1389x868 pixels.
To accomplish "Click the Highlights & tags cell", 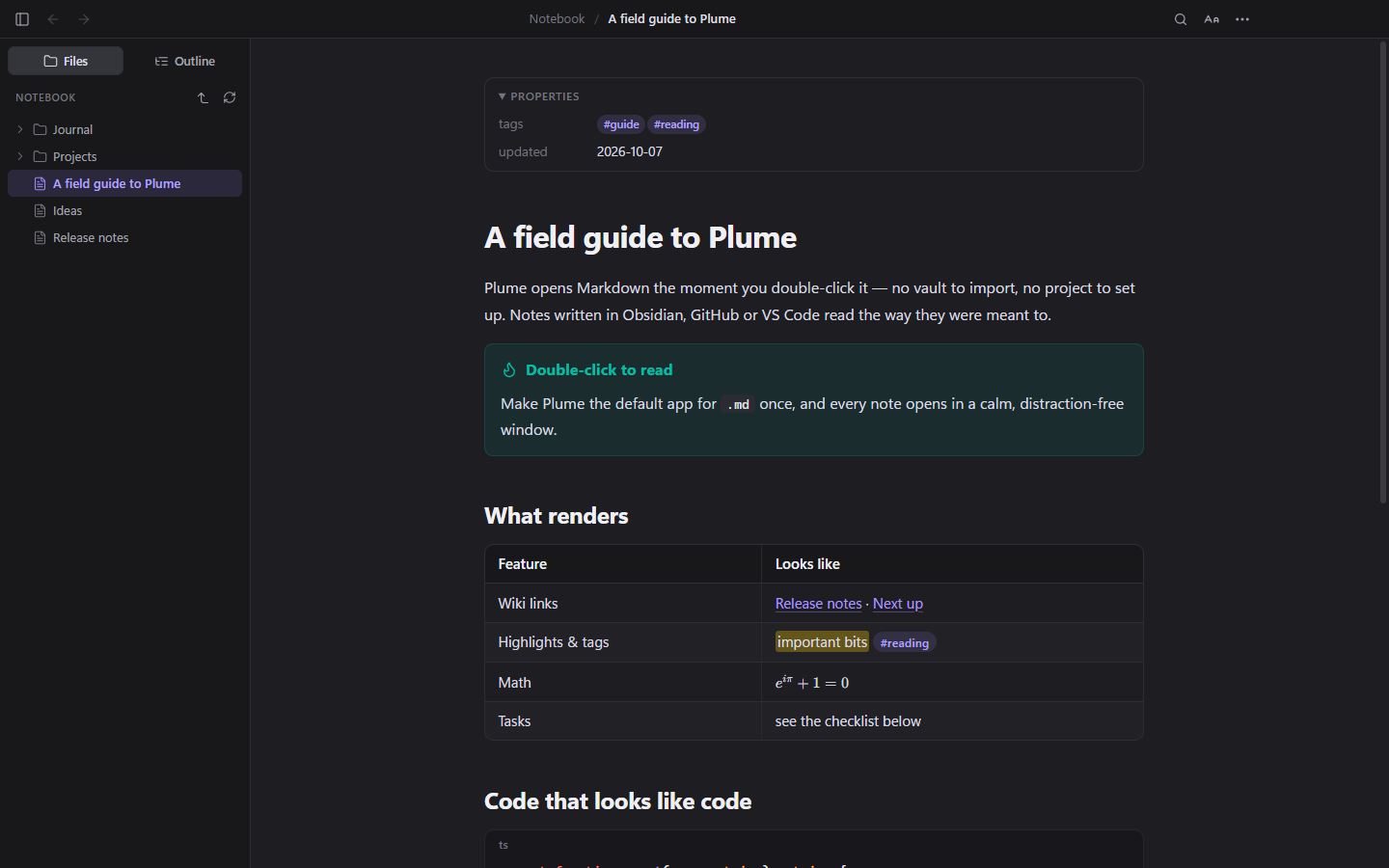I will click(623, 642).
